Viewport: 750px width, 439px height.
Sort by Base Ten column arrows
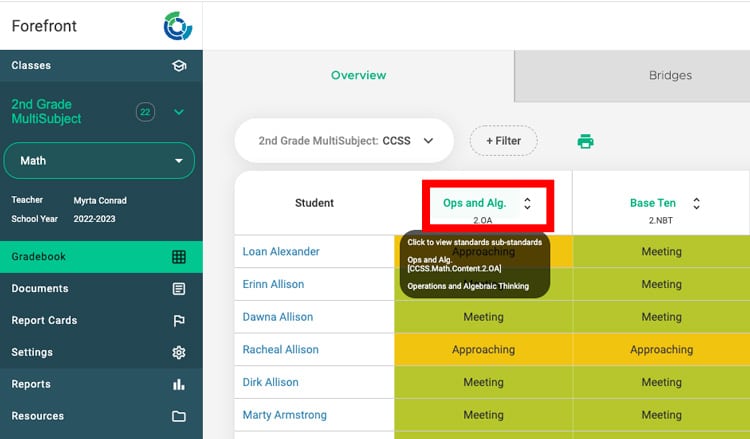[696, 204]
